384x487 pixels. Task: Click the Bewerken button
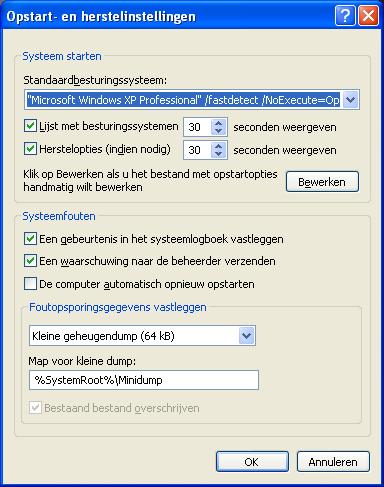pyautogui.click(x=322, y=182)
